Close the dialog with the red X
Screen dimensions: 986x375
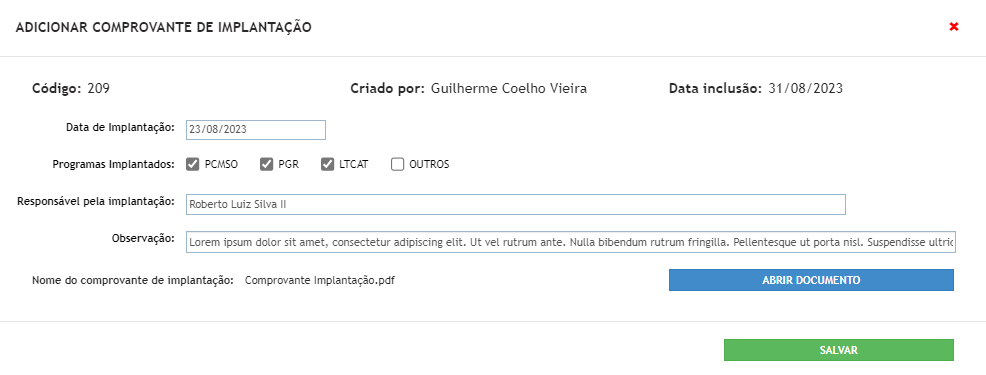954,27
